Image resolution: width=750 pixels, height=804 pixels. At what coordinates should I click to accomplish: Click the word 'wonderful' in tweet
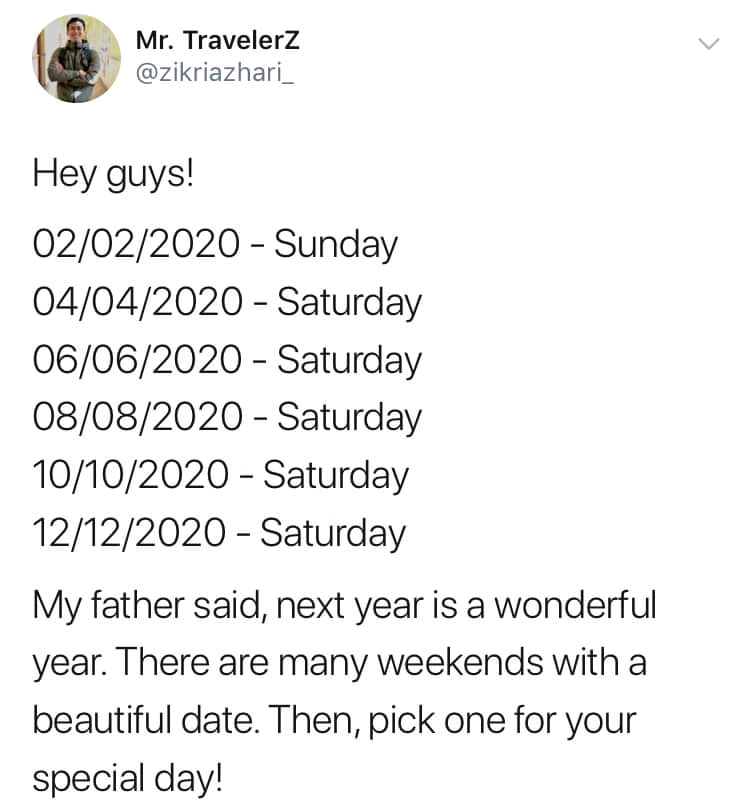[575, 605]
